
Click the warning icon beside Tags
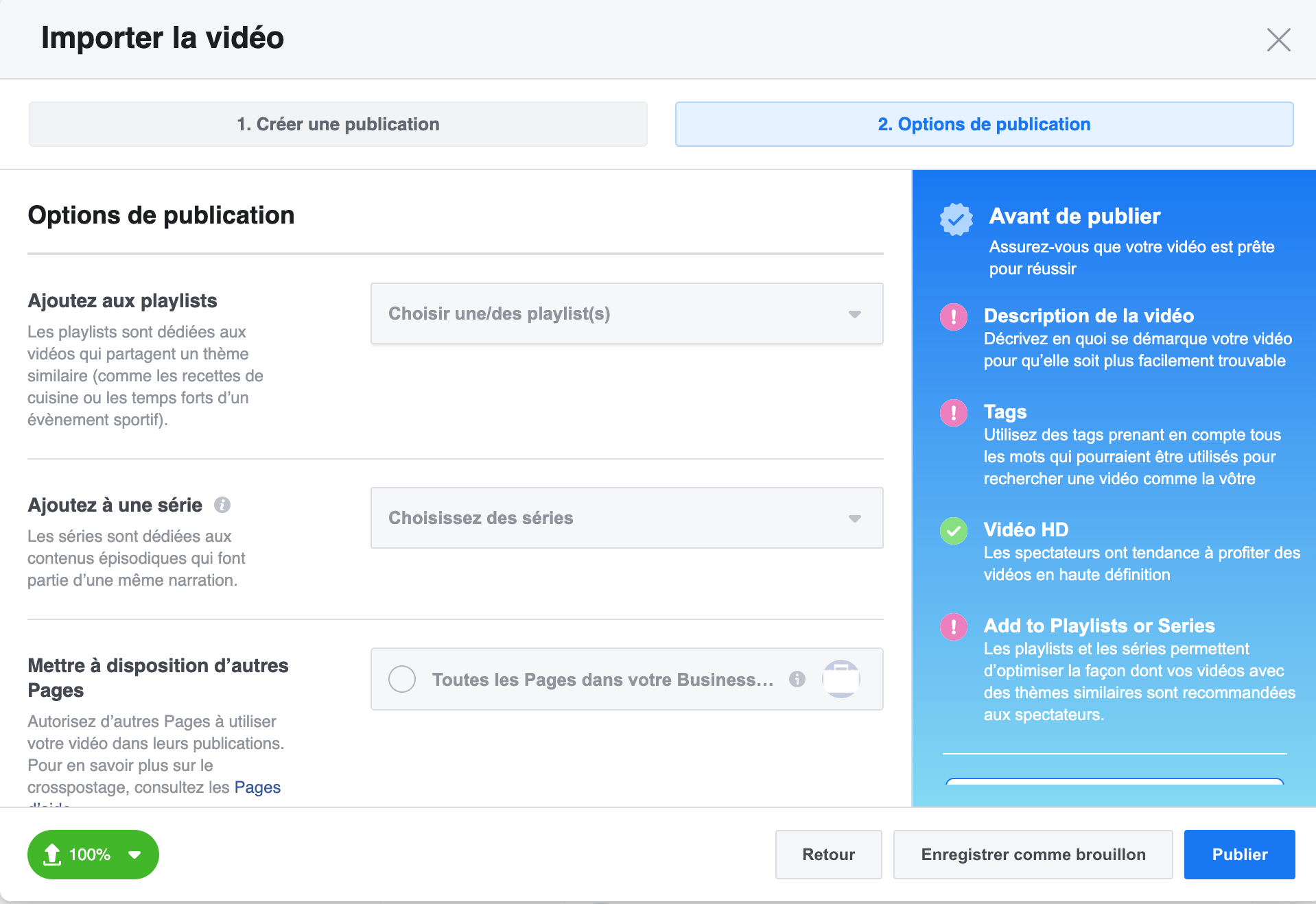coord(953,413)
